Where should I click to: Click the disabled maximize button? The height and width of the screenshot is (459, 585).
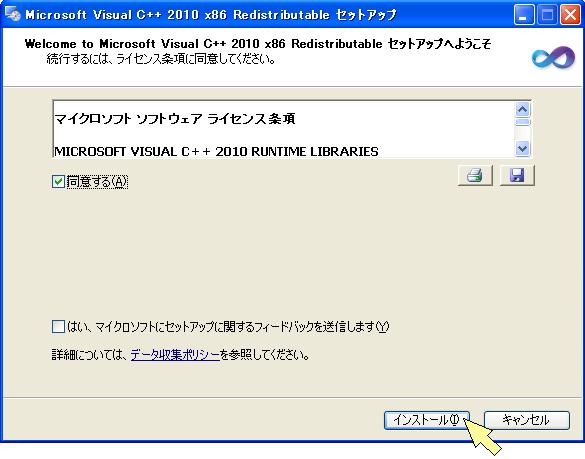click(547, 15)
